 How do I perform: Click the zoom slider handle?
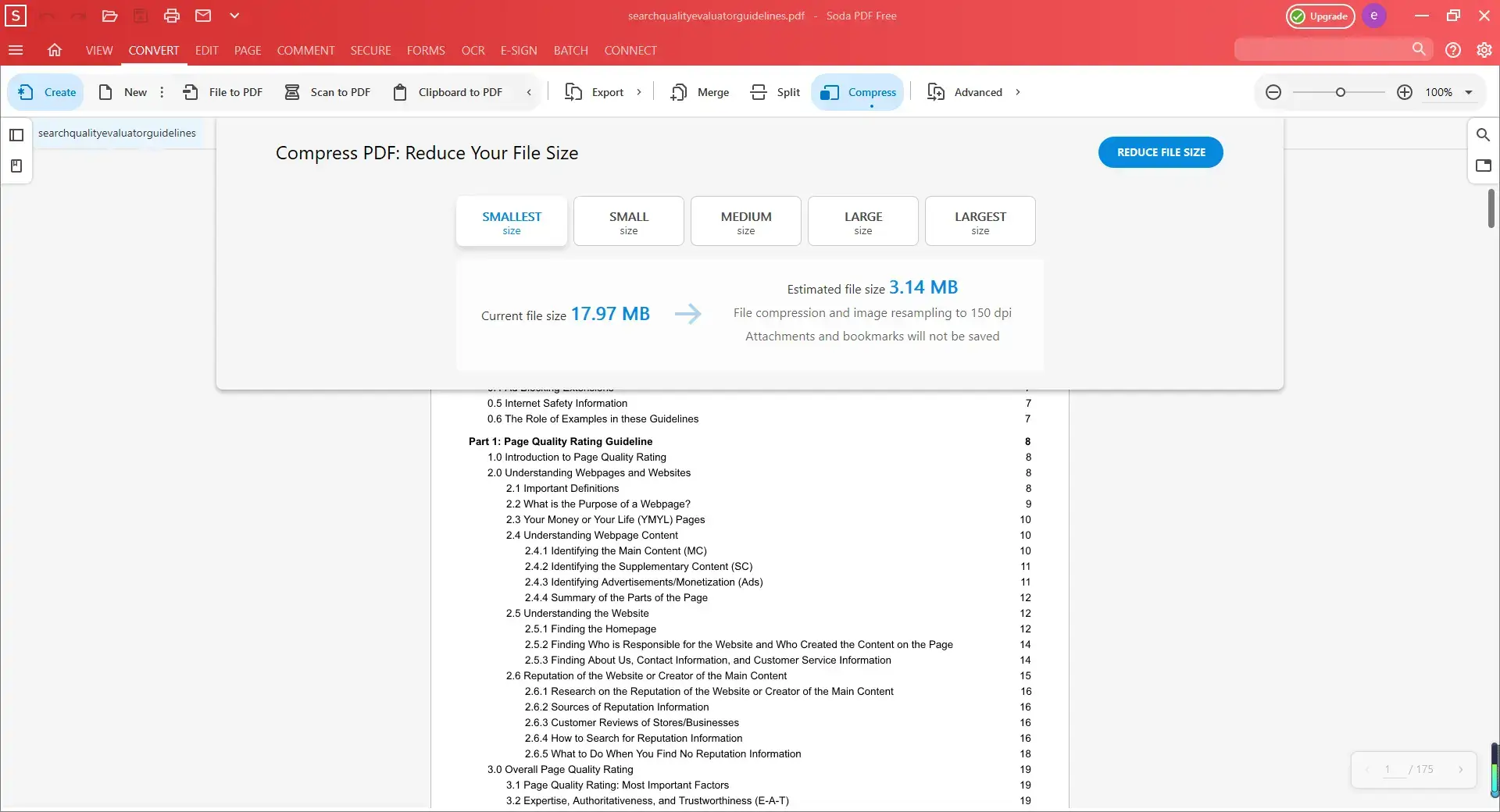click(x=1341, y=92)
